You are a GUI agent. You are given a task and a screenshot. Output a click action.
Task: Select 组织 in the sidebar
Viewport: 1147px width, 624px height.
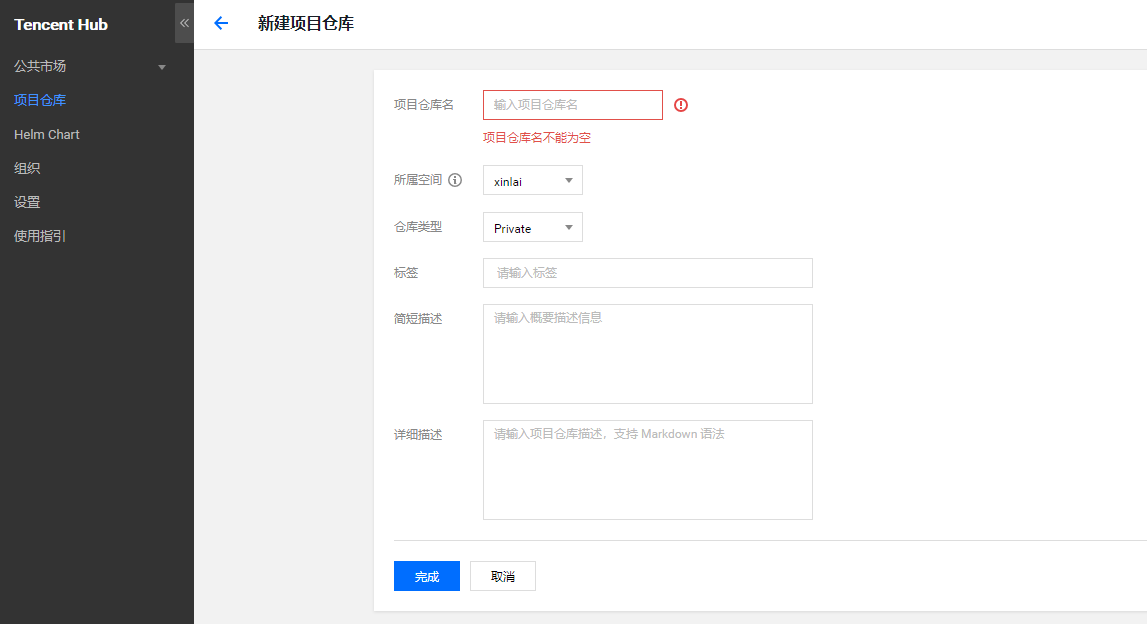[x=27, y=168]
